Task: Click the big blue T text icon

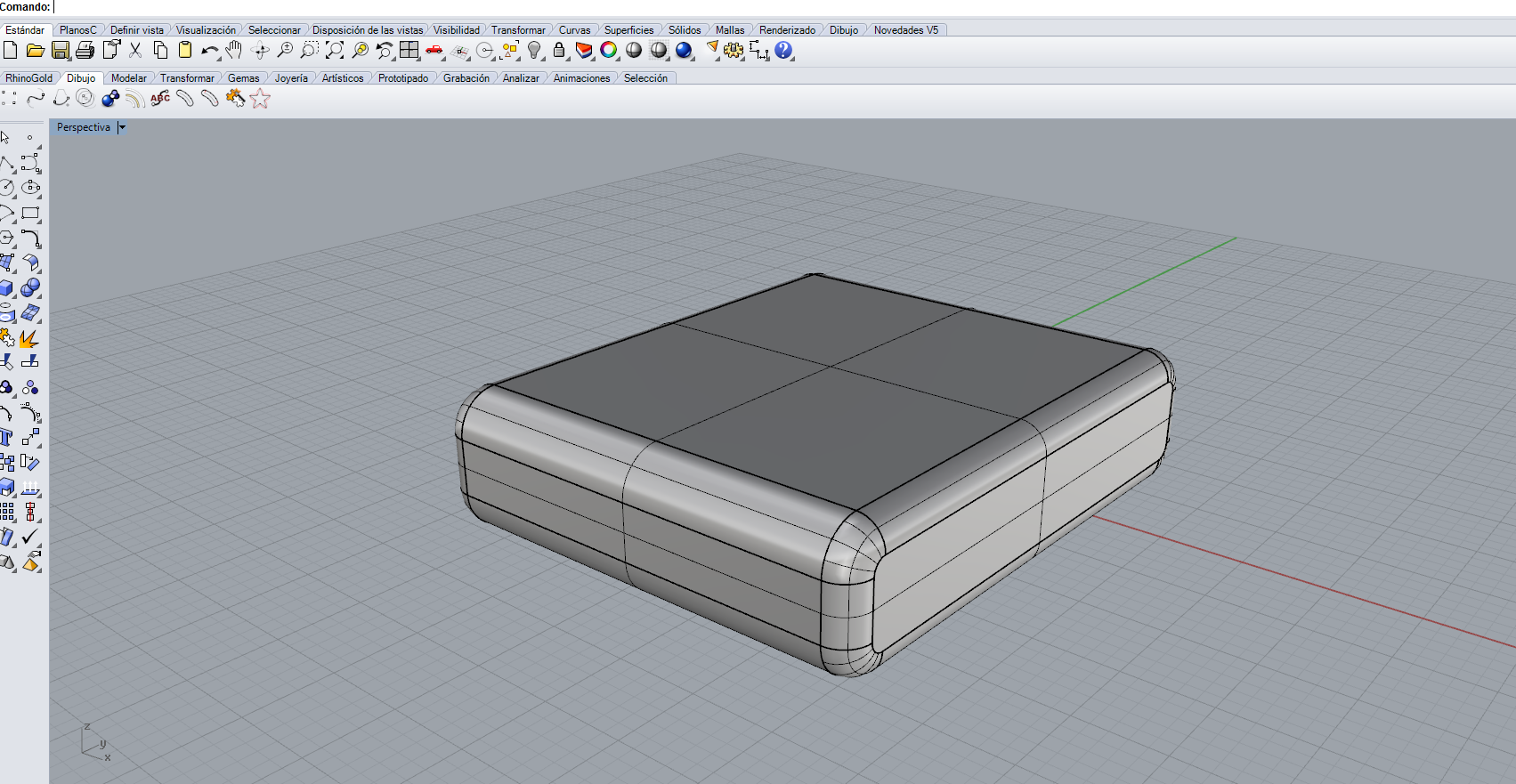Action: [x=7, y=437]
